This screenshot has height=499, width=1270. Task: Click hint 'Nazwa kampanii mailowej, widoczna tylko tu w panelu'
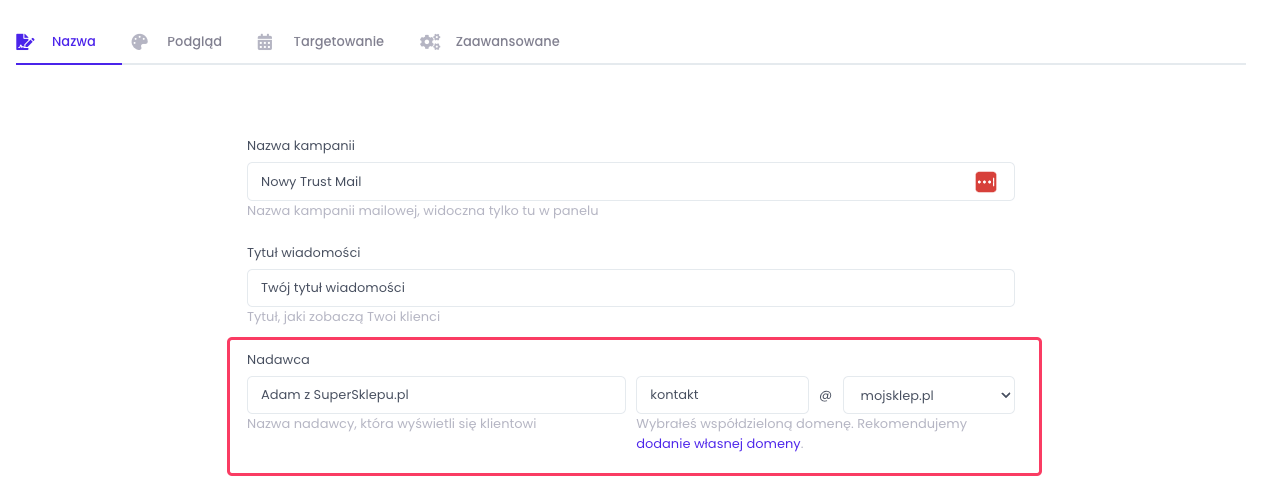(423, 211)
